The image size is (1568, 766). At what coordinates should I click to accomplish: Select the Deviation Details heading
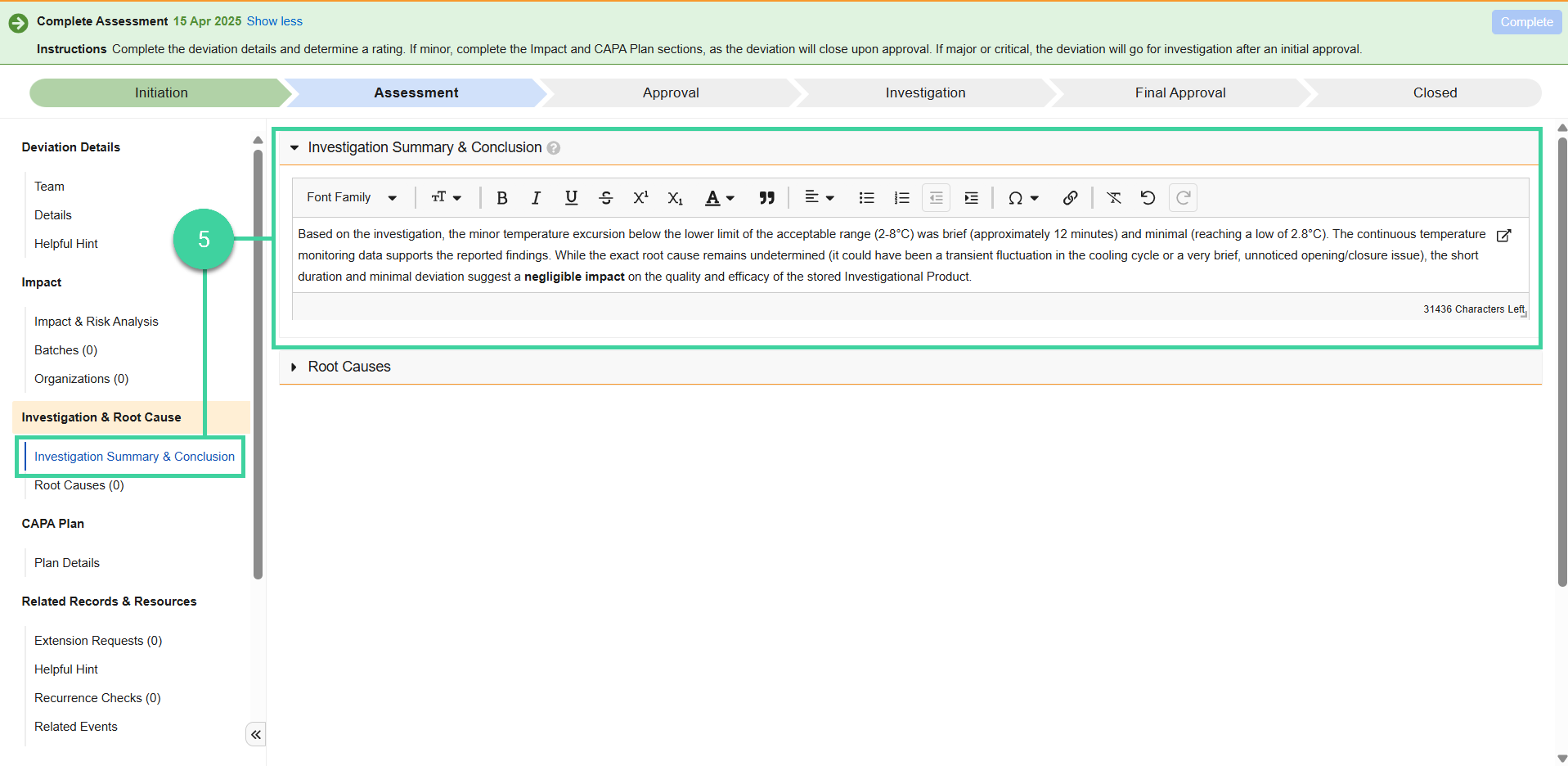point(71,147)
